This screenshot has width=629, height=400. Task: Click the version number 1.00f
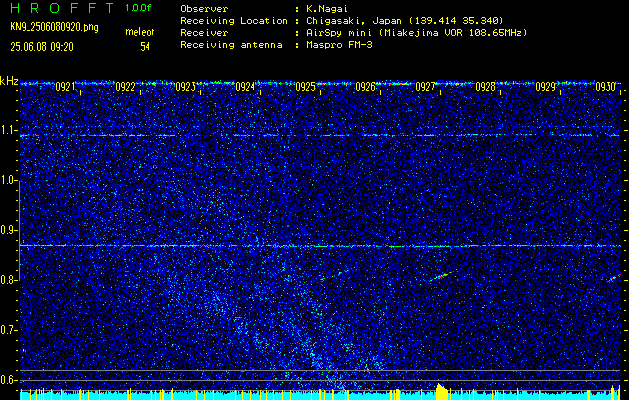[138, 8]
